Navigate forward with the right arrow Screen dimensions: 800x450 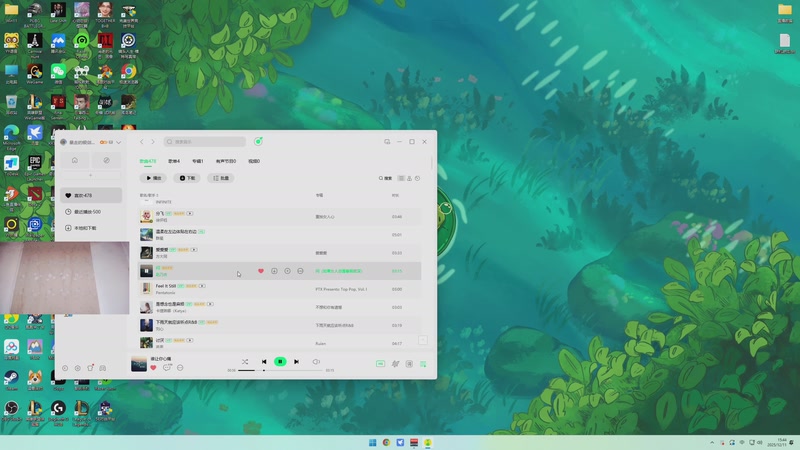pyautogui.click(x=153, y=142)
